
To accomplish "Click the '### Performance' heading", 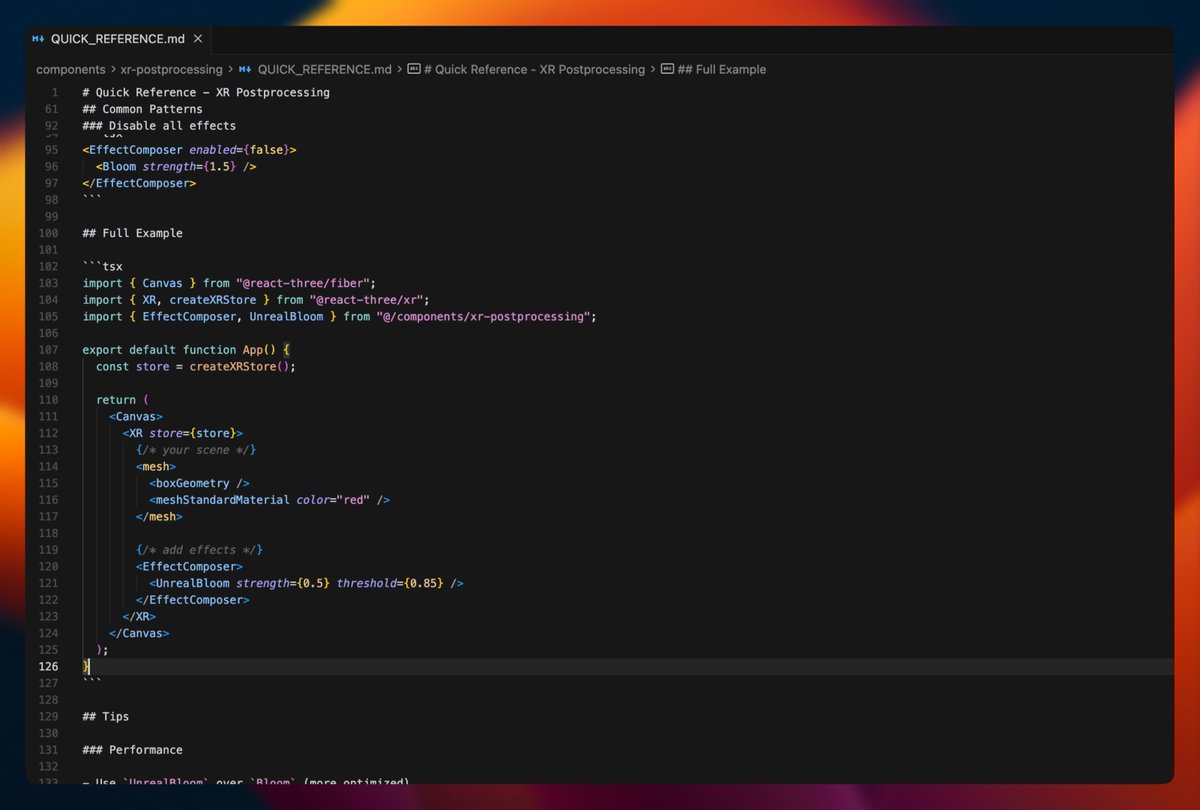I will [133, 750].
